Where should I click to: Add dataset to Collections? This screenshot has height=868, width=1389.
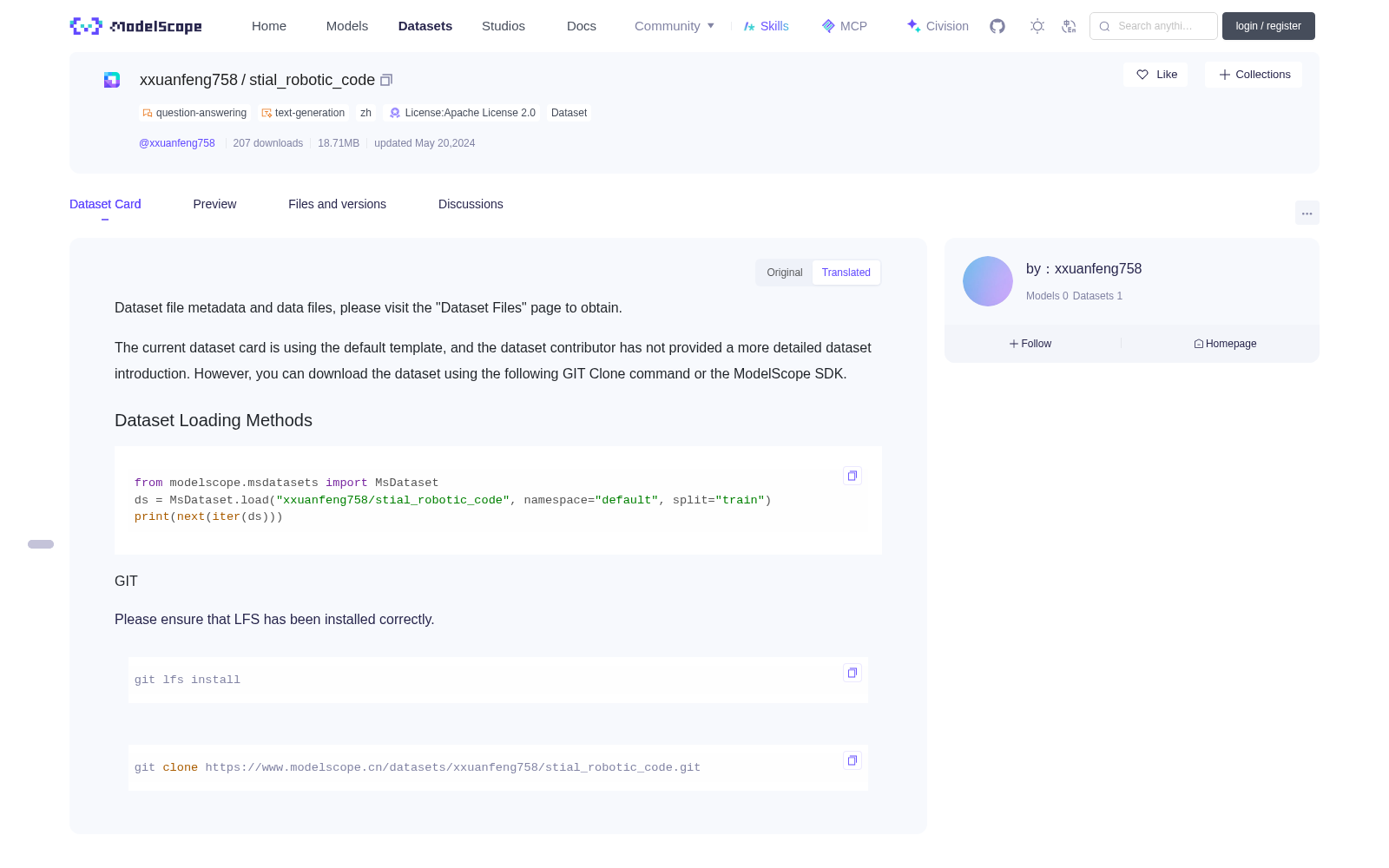pyautogui.click(x=1254, y=75)
